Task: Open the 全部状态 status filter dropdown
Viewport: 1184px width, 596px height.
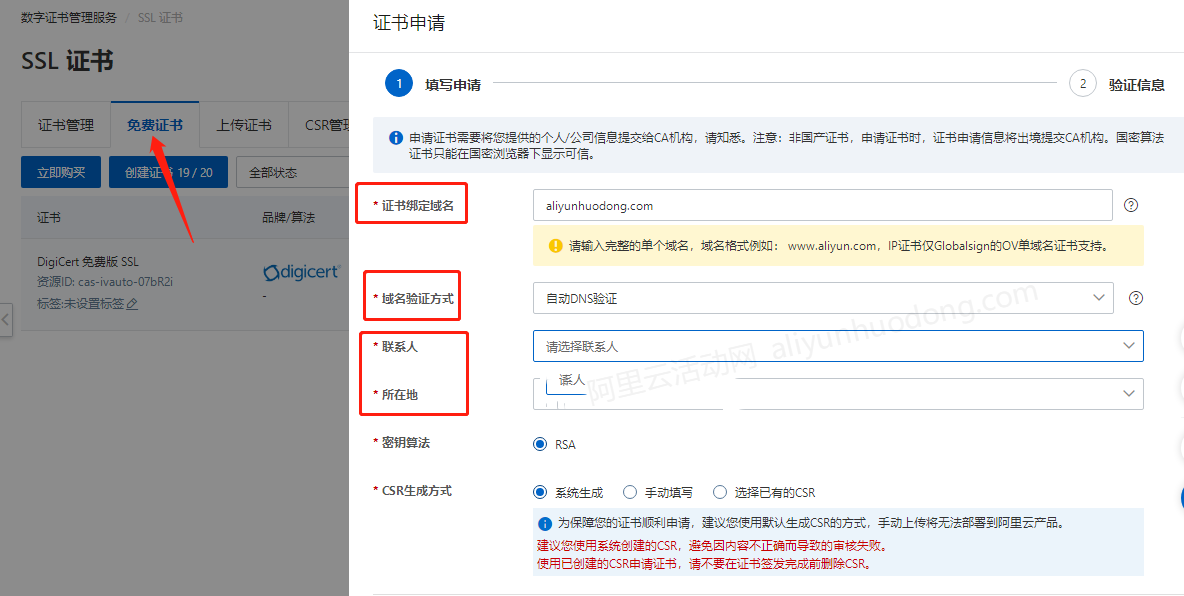Action: (x=293, y=172)
